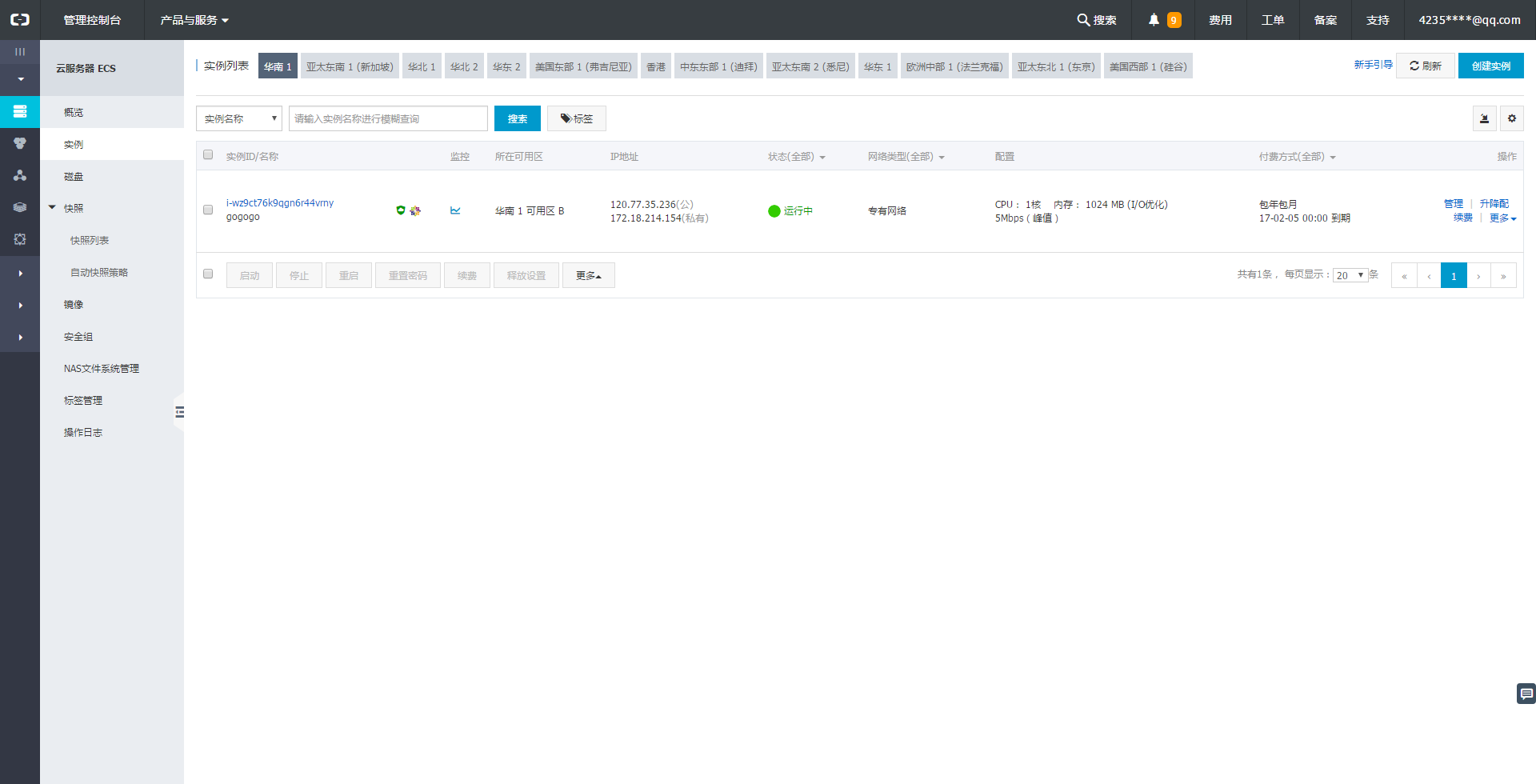Viewport: 1536px width, 784px height.
Task: Switch to 亚太东南 1 (新加坡) region tab
Action: (x=350, y=66)
